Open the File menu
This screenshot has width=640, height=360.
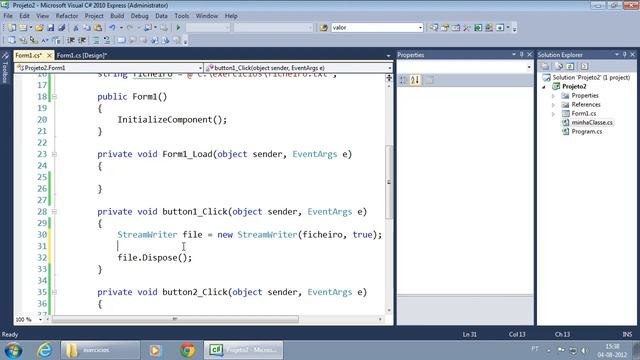point(8,16)
